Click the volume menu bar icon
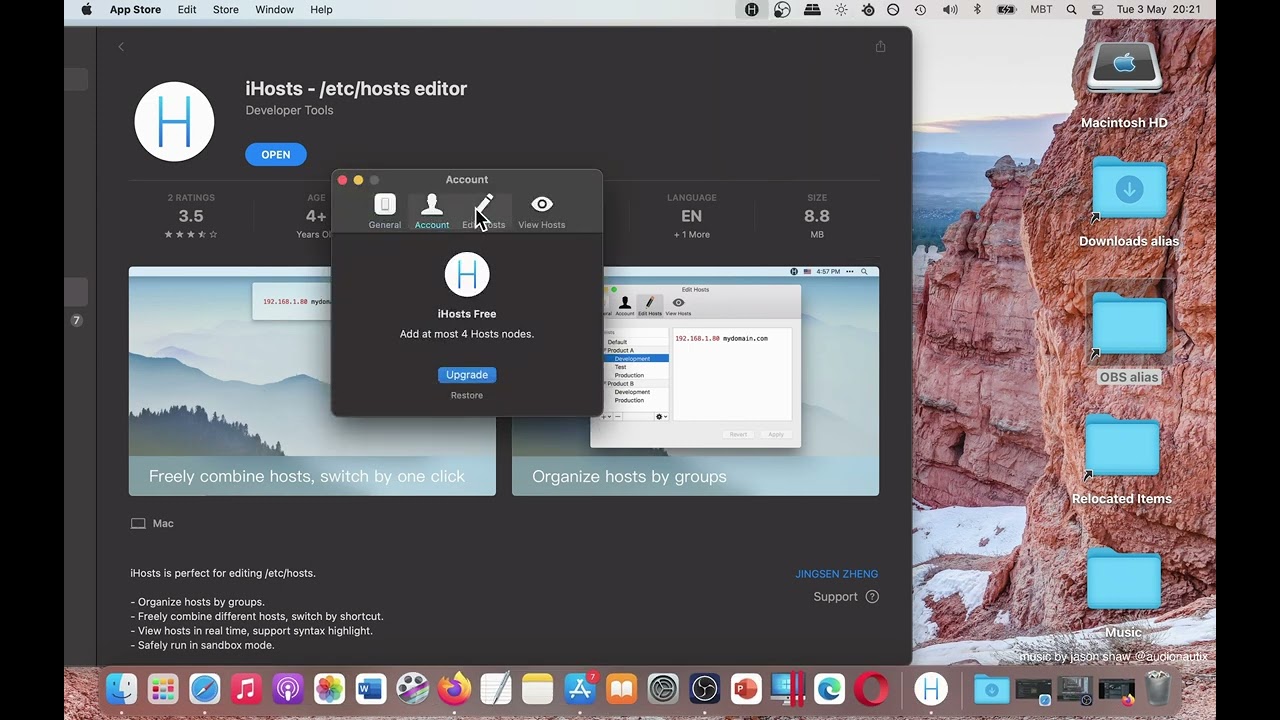The width and height of the screenshot is (1280, 720). pos(949,10)
